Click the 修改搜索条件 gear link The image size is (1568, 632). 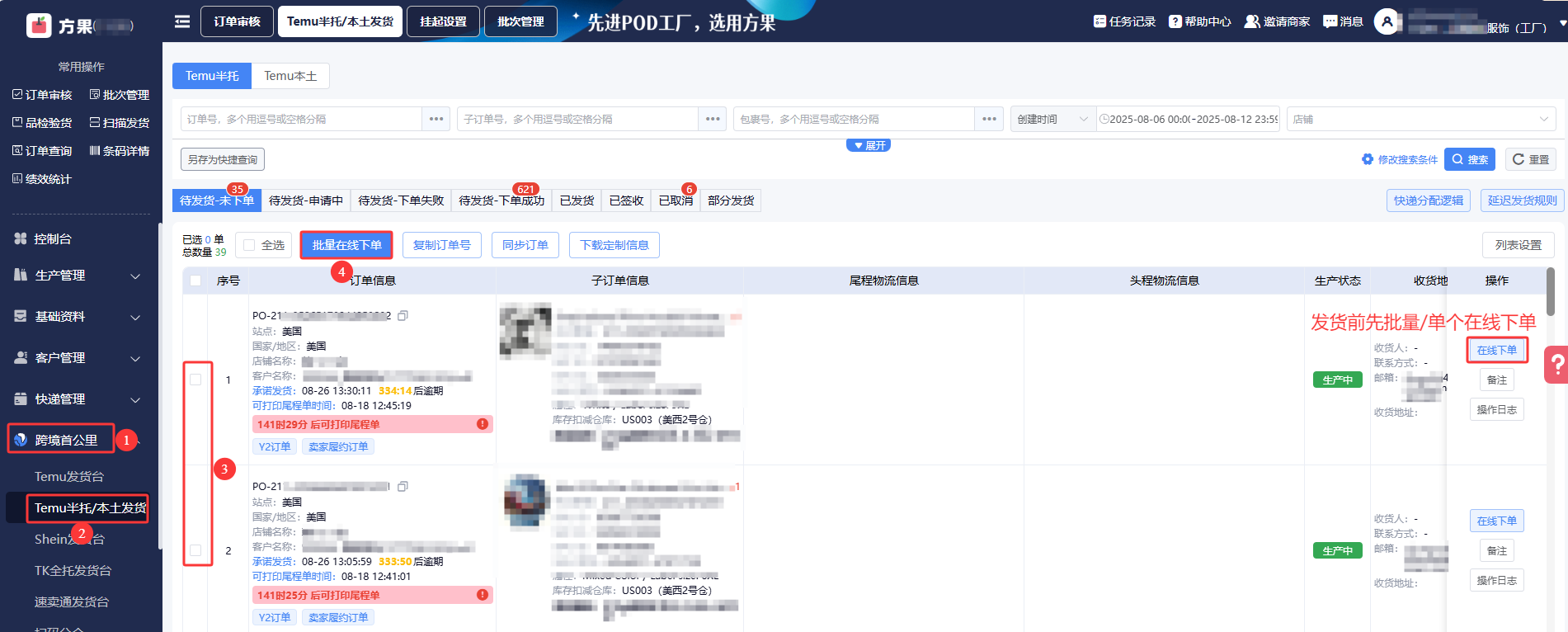(x=1400, y=159)
